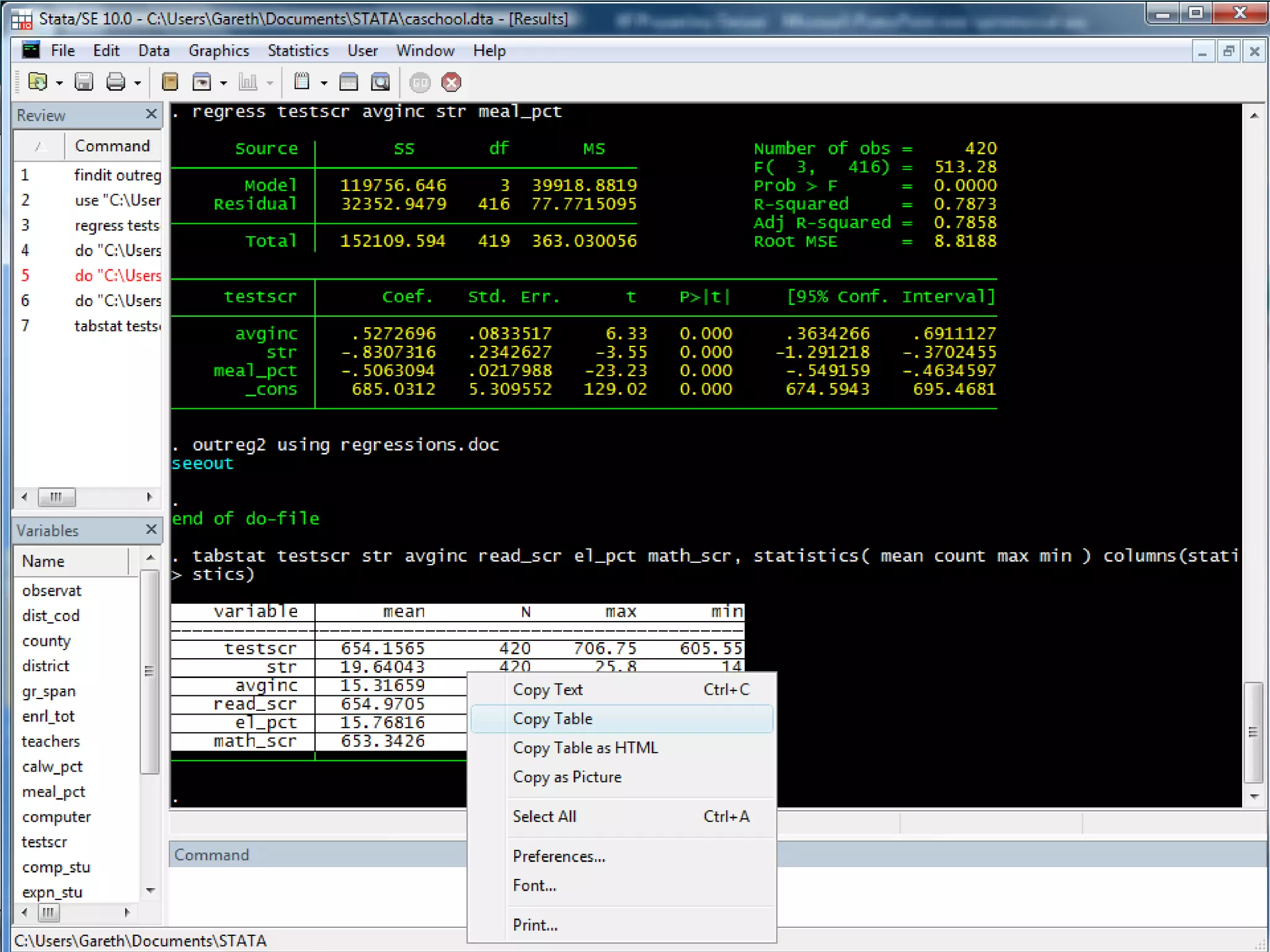Click the Save floppy disk icon
This screenshot has height=952, width=1270.
pyautogui.click(x=84, y=82)
